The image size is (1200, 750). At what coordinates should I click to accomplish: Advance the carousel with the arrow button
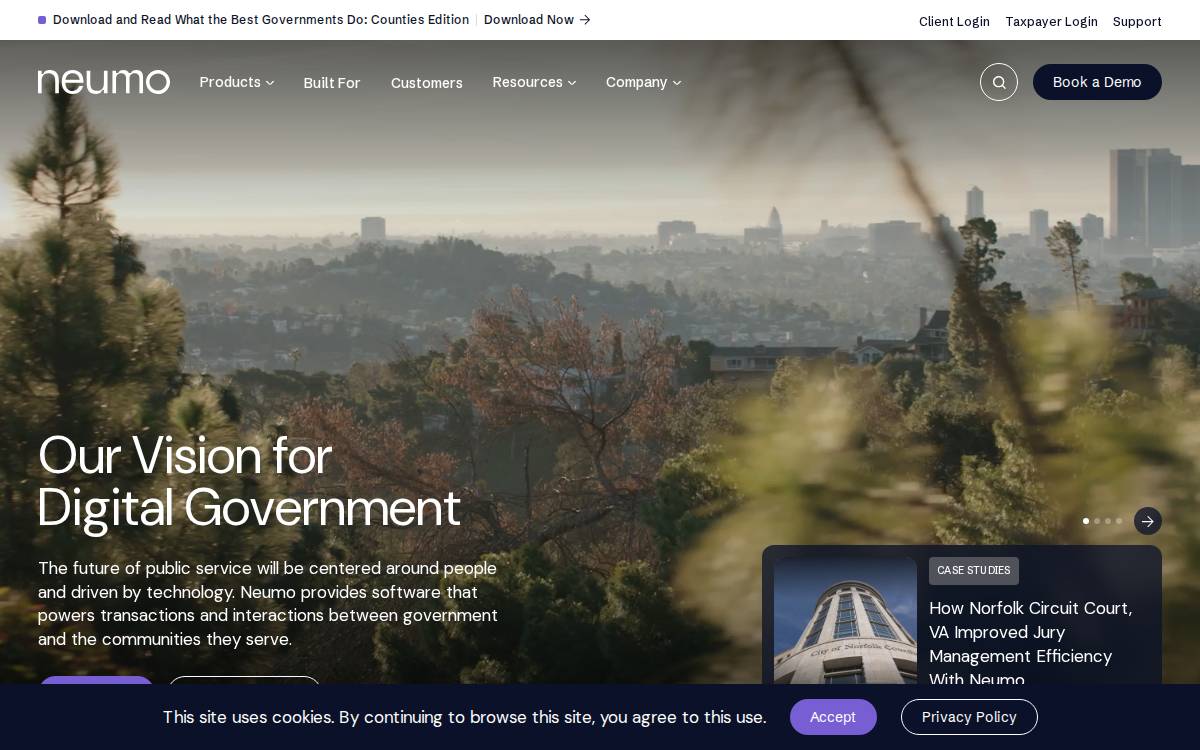coord(1148,521)
